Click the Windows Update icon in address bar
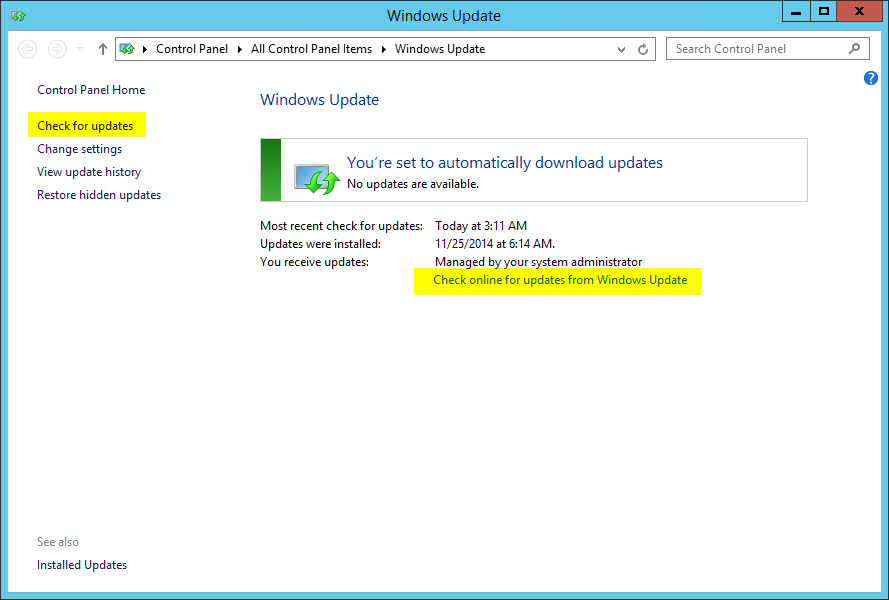Image resolution: width=889 pixels, height=600 pixels. tap(127, 49)
